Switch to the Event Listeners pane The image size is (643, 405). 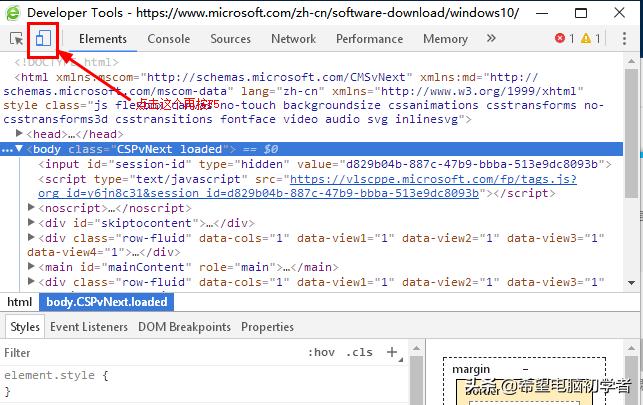[x=89, y=327]
